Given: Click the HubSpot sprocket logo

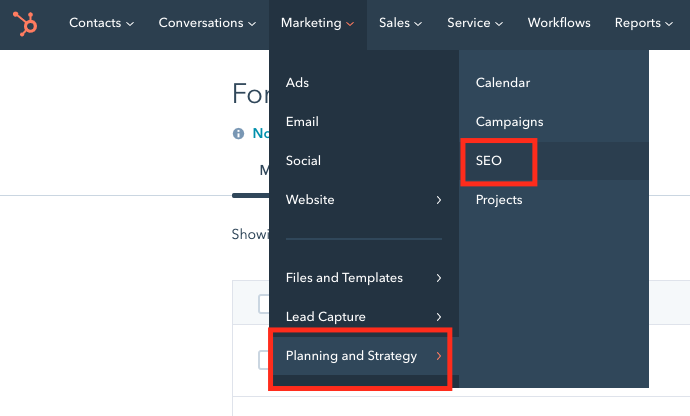Looking at the screenshot, I should point(25,23).
